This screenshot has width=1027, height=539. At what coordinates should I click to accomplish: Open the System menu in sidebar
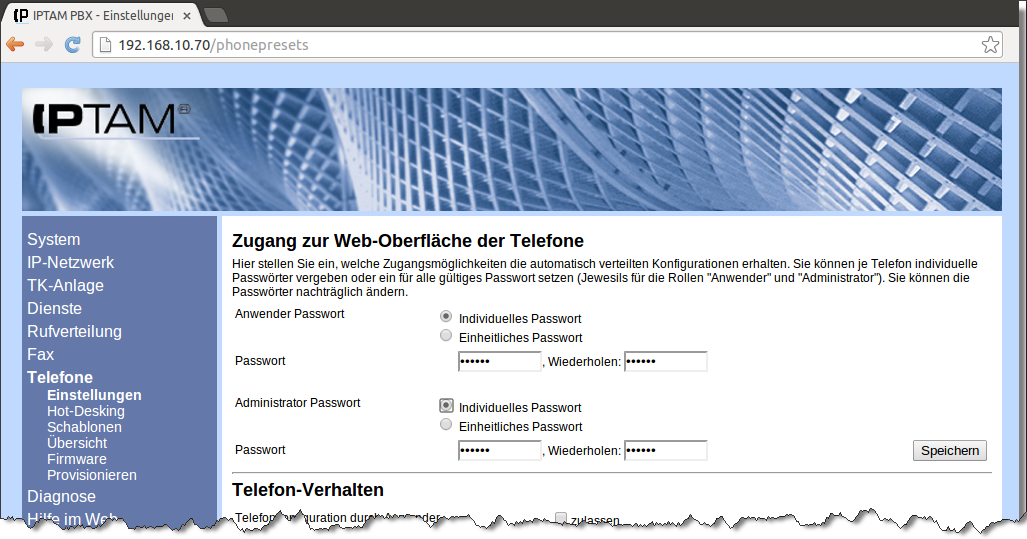pyautogui.click(x=54, y=240)
